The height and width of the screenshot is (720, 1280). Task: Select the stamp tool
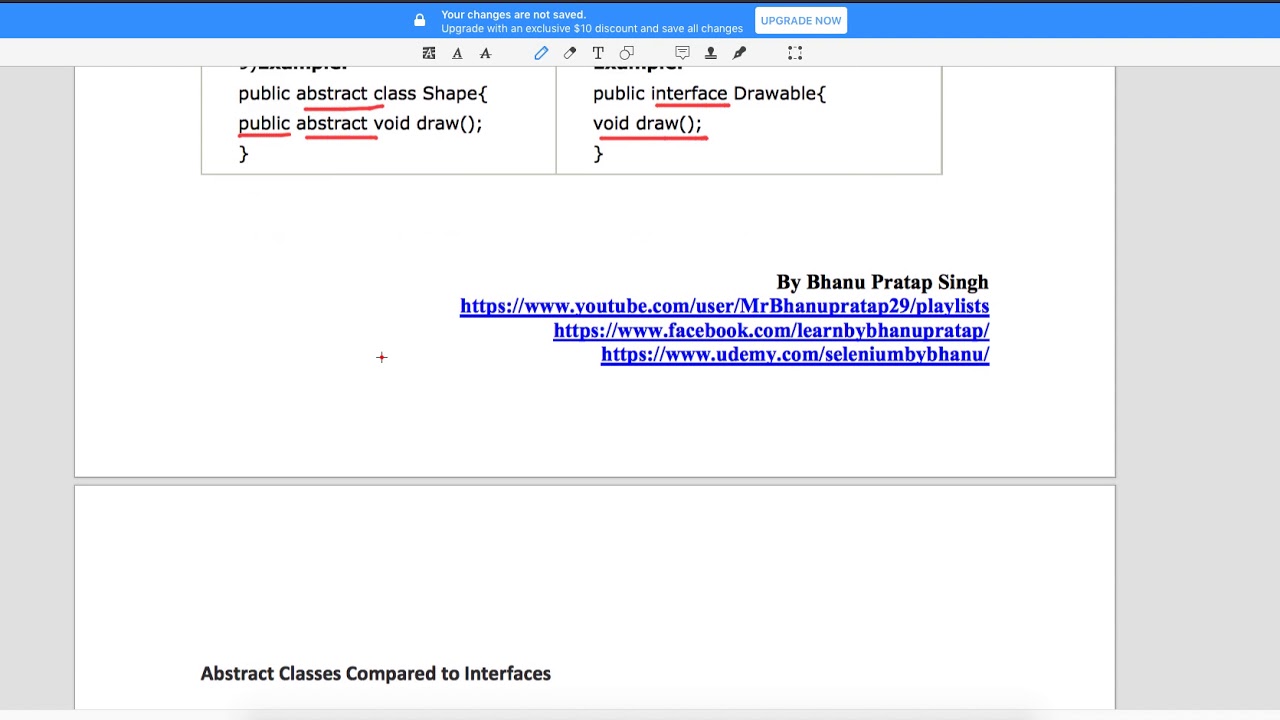pyautogui.click(x=711, y=53)
